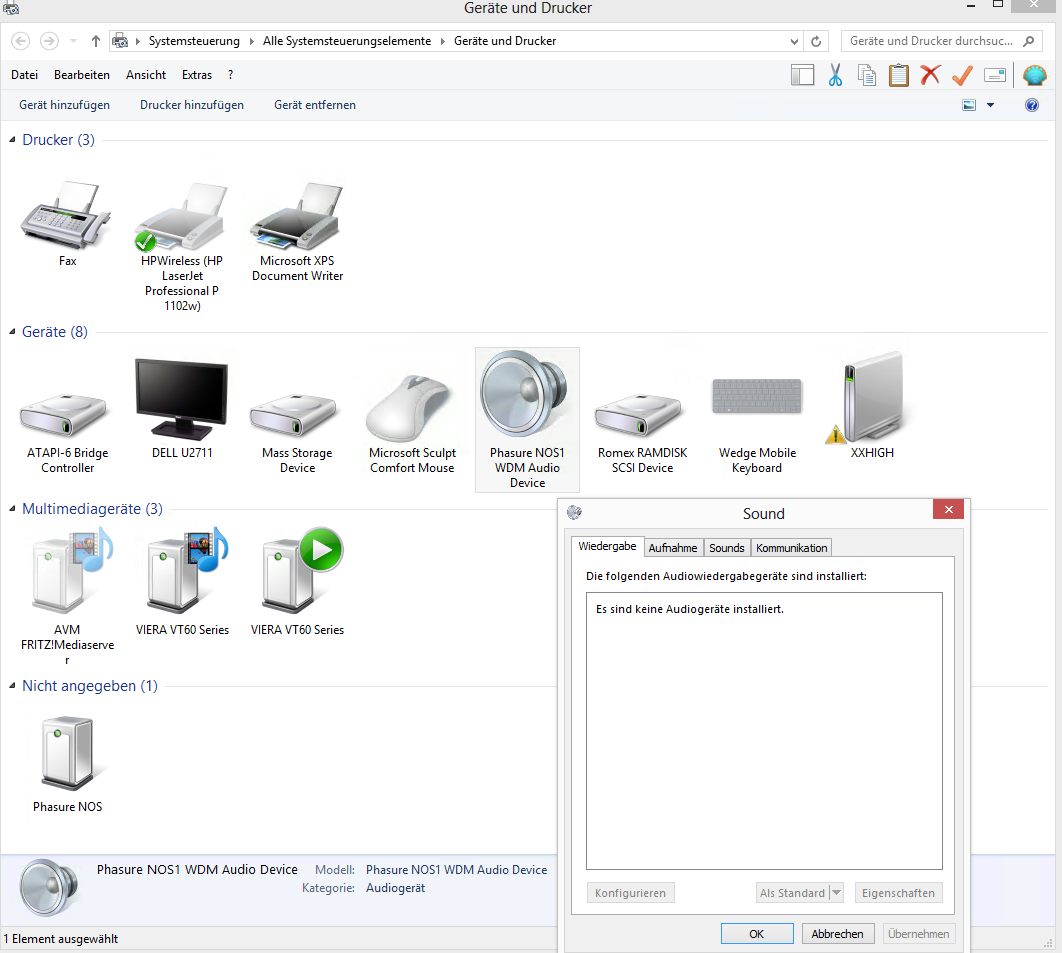This screenshot has width=1062, height=953.
Task: Click the Copy toolbar icon
Action: (867, 75)
